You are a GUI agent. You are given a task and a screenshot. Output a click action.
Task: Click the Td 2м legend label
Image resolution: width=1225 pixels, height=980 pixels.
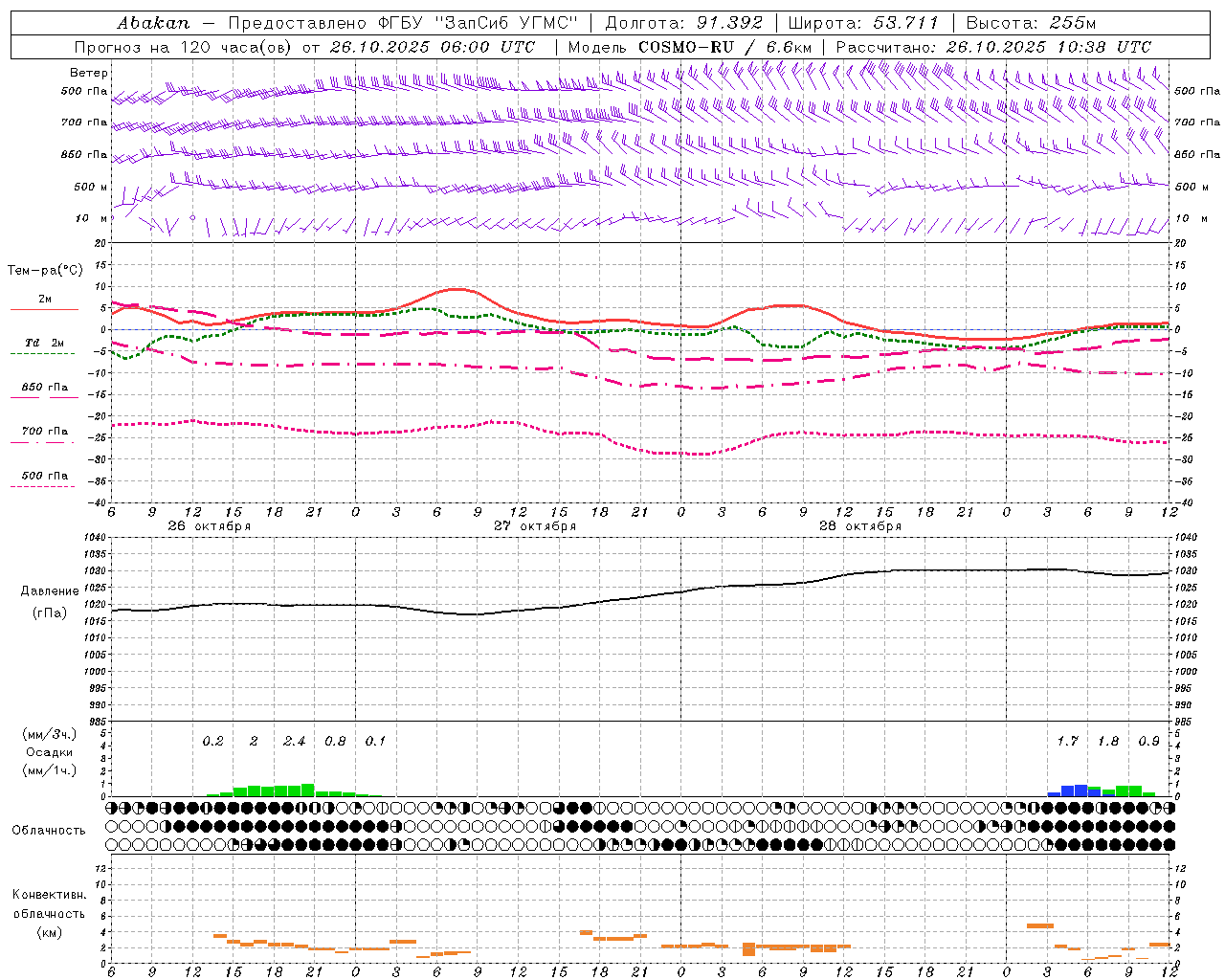(44, 343)
